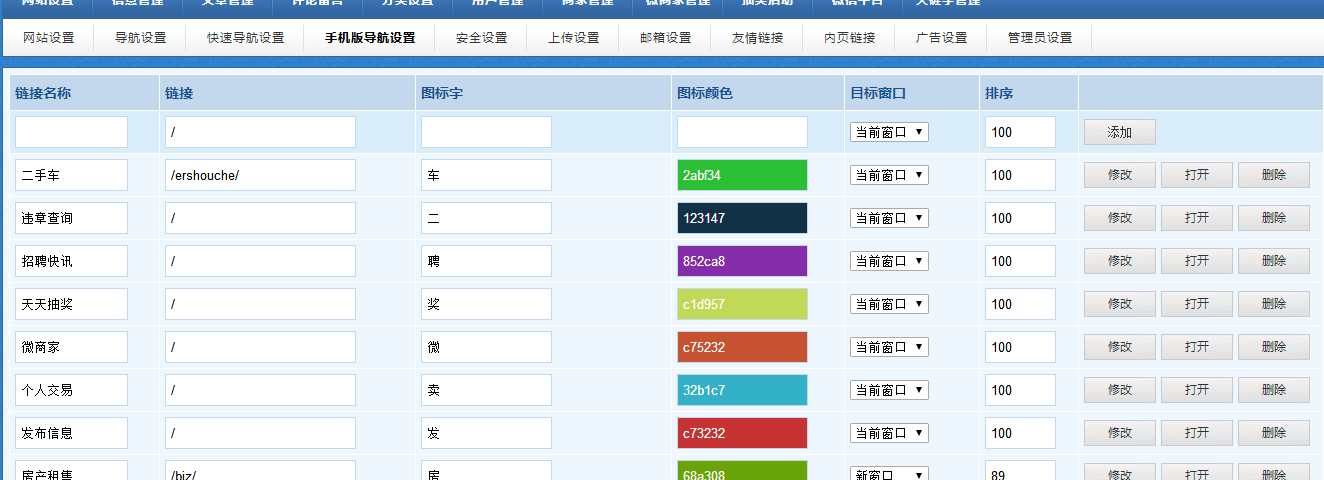Expand target window dropdown for 天天抽奖 row

pyautogui.click(x=889, y=304)
